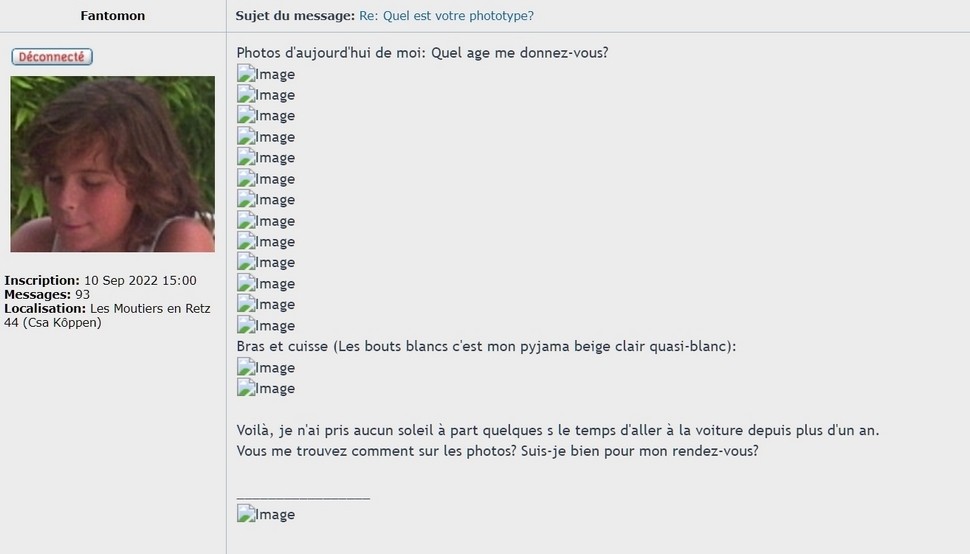Select the eighth broken image in photos list

pos(266,221)
